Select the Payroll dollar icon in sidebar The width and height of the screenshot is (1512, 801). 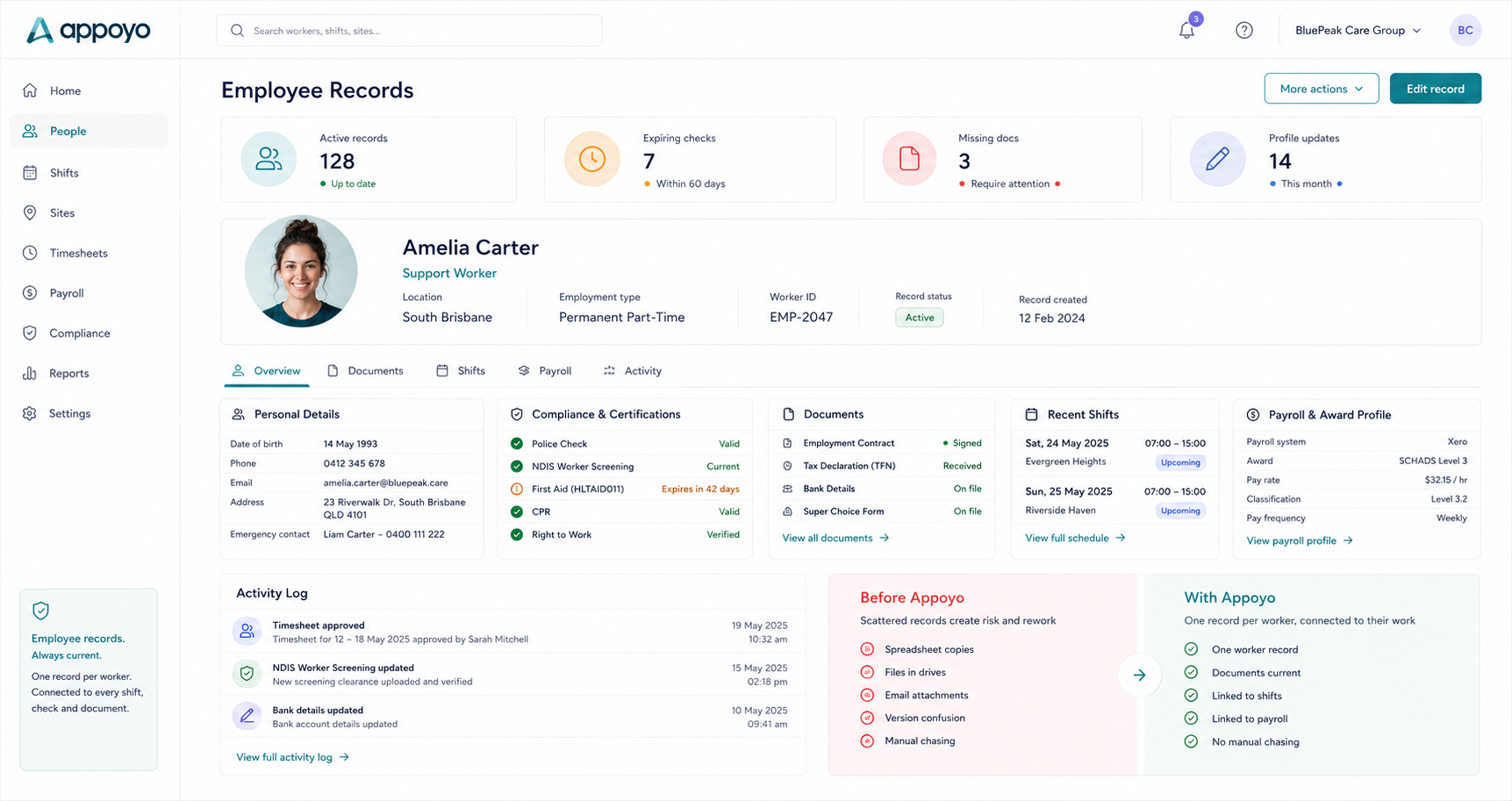30,293
